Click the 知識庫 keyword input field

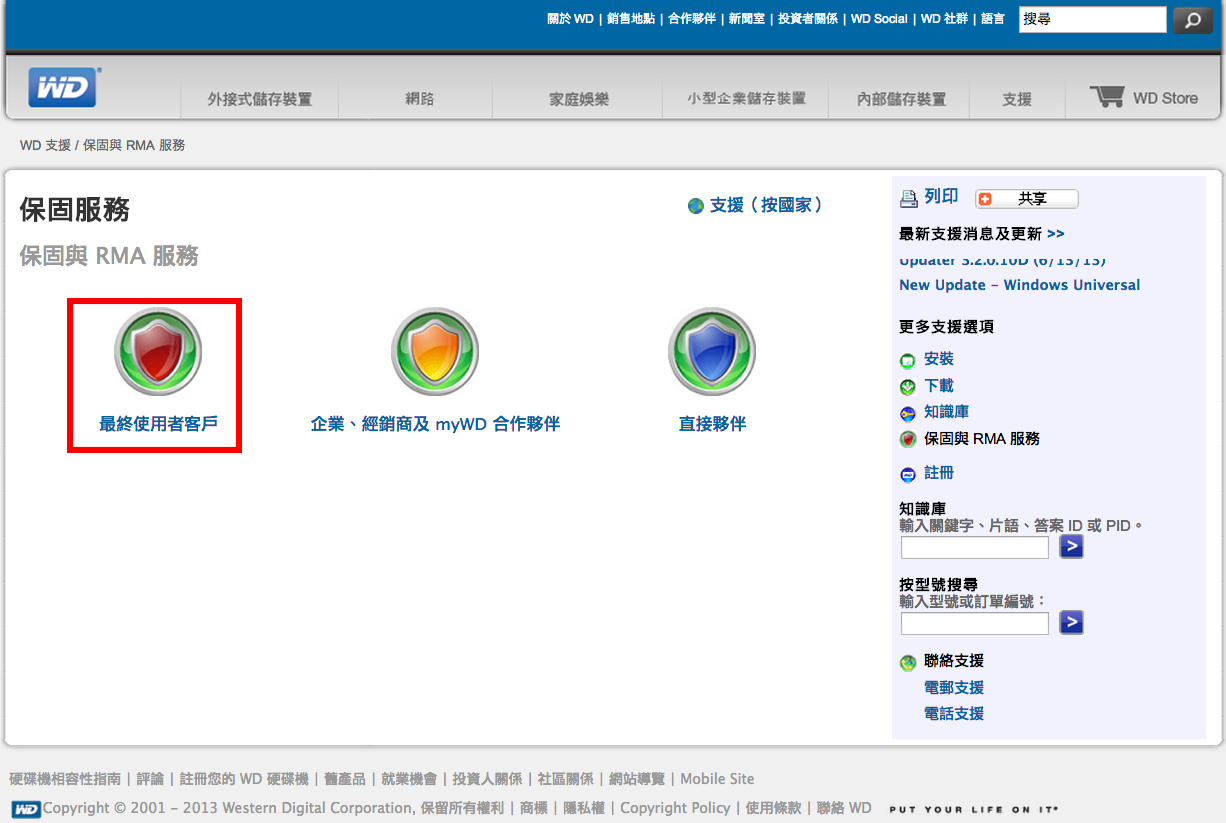point(975,547)
